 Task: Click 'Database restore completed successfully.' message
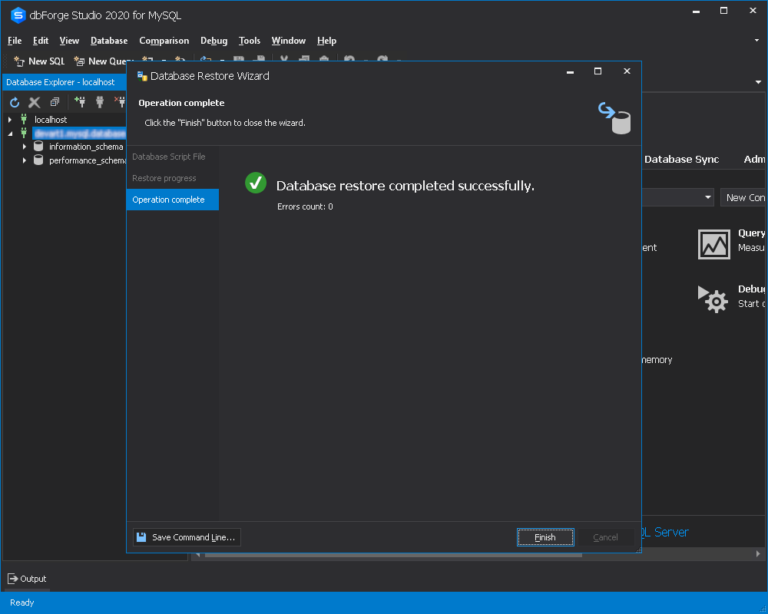coord(405,186)
